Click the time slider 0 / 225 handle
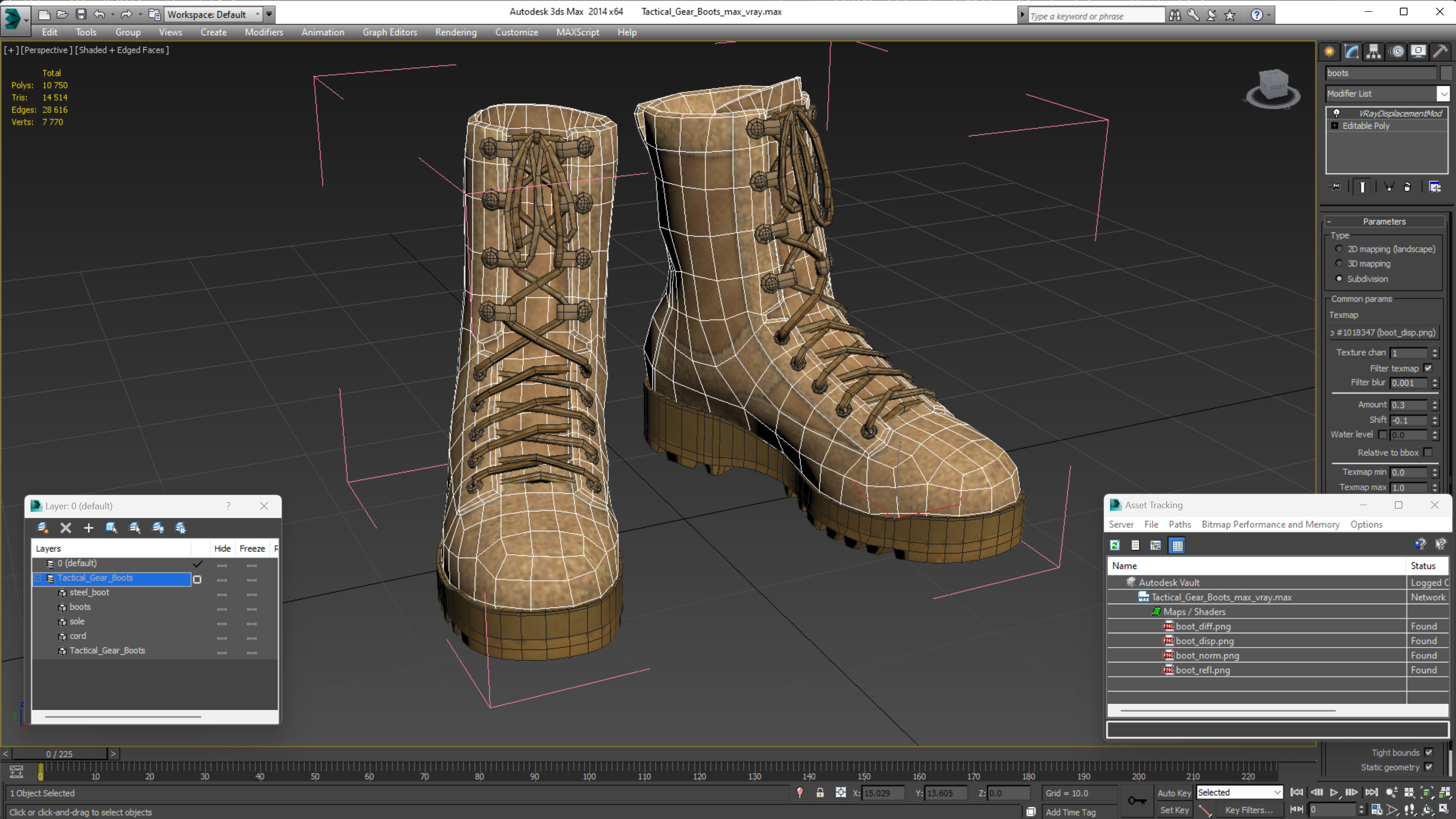 [59, 754]
